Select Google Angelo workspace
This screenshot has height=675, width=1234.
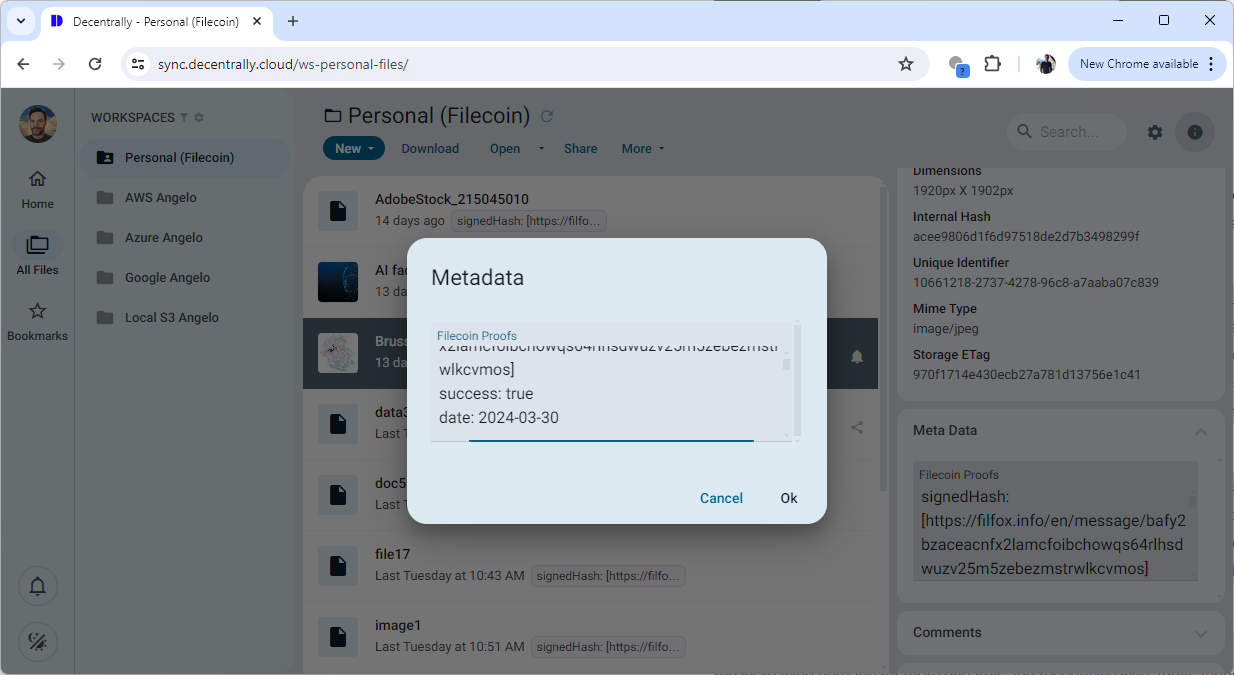167,278
